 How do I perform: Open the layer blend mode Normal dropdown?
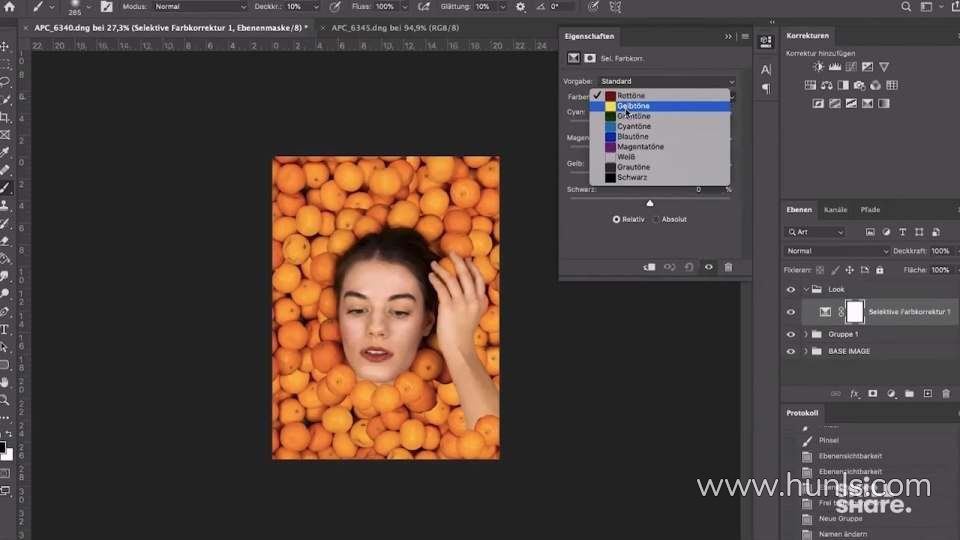click(837, 251)
